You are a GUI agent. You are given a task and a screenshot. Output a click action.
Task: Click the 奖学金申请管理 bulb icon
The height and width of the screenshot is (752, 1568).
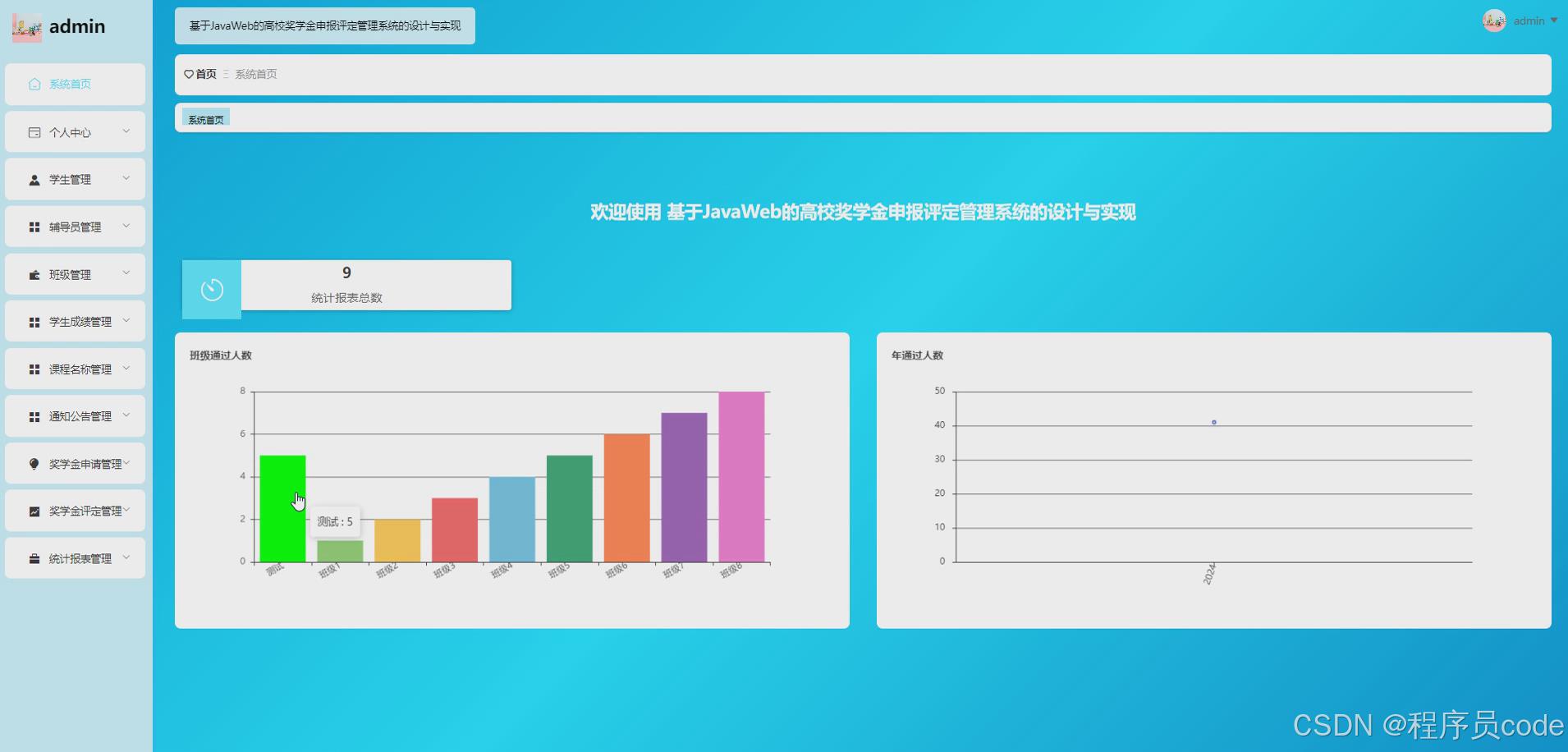(x=34, y=464)
